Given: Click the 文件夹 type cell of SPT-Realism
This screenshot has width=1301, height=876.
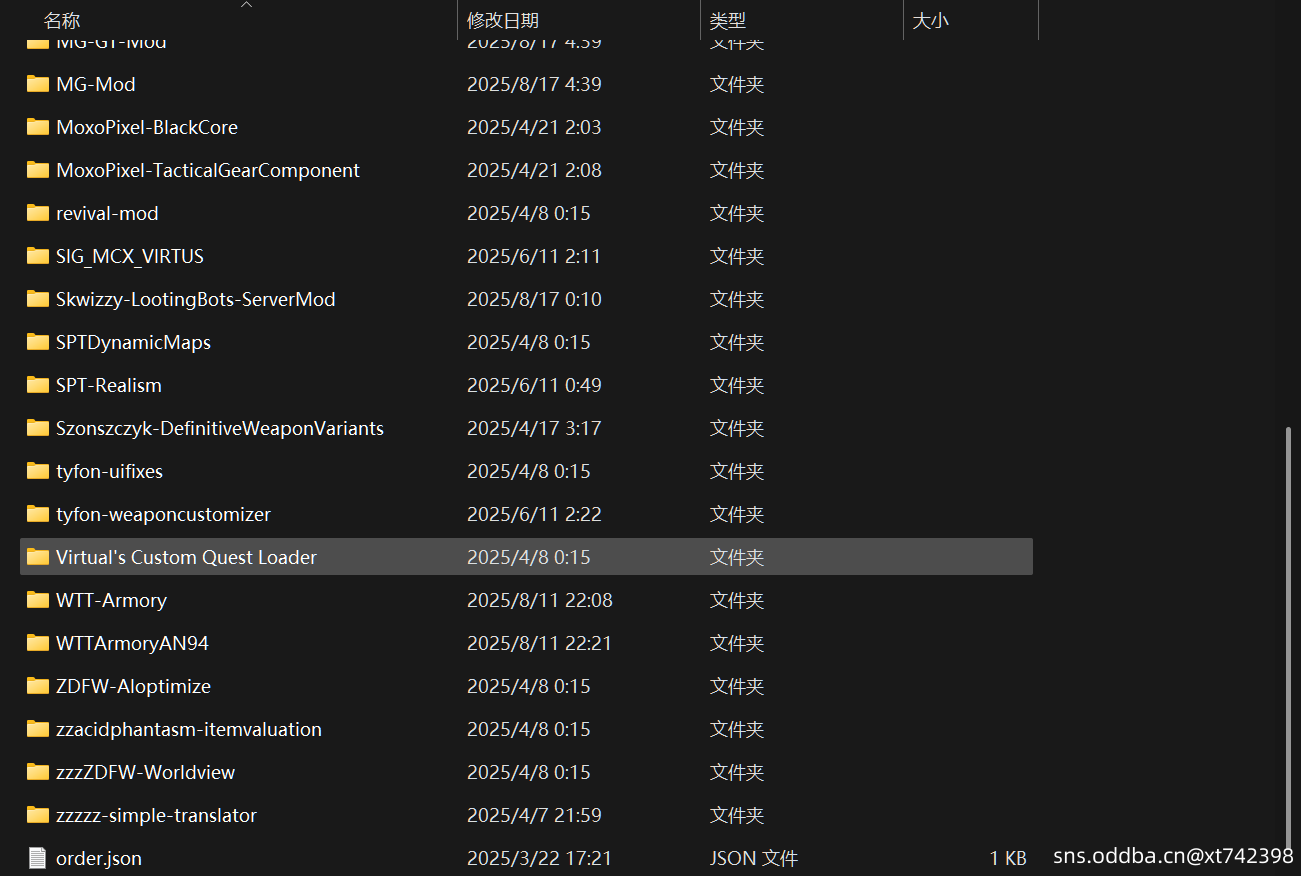Looking at the screenshot, I should tap(737, 385).
